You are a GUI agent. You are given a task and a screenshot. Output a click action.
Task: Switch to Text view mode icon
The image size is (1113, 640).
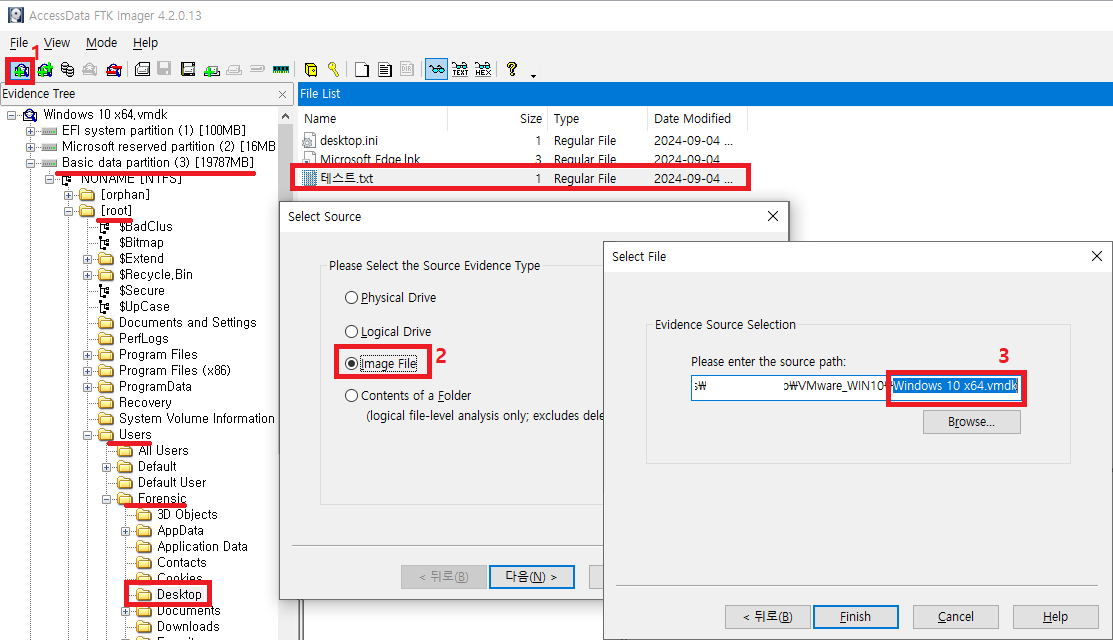(460, 69)
